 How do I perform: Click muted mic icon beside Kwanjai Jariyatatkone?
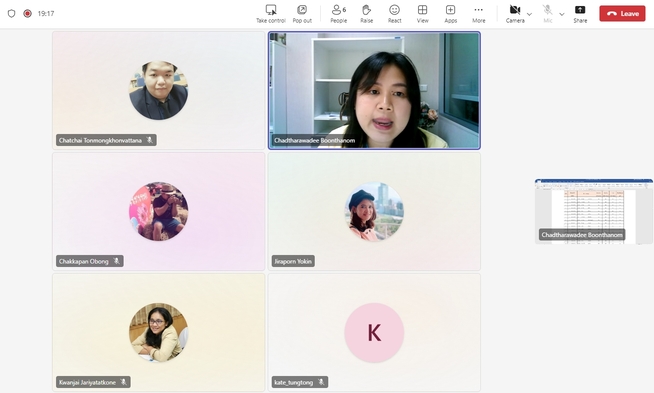click(x=123, y=382)
